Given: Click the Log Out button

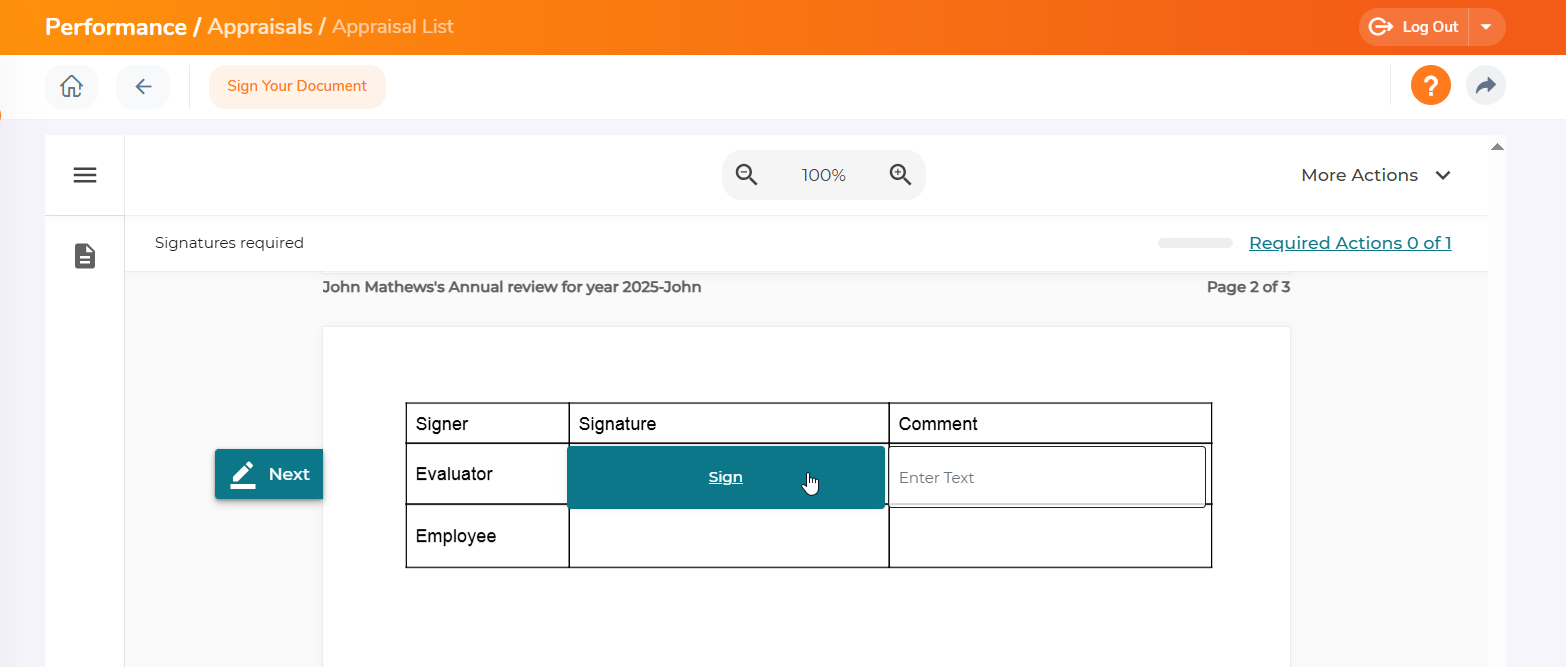Looking at the screenshot, I should coord(1415,27).
